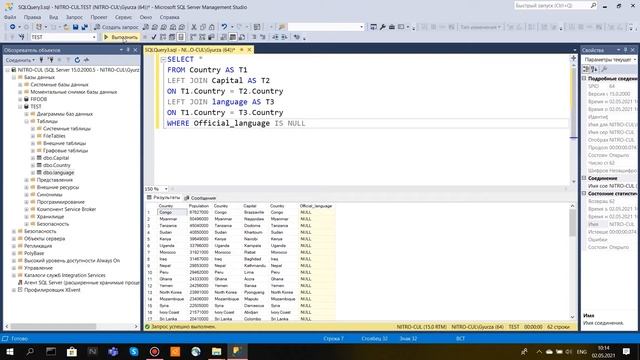Open File Explorer from the taskbar
Image resolution: width=640 pixels, height=360 pixels.
tap(216, 351)
